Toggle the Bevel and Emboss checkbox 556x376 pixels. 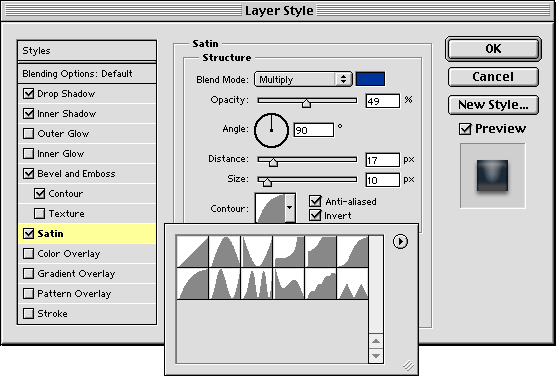pyautogui.click(x=28, y=173)
